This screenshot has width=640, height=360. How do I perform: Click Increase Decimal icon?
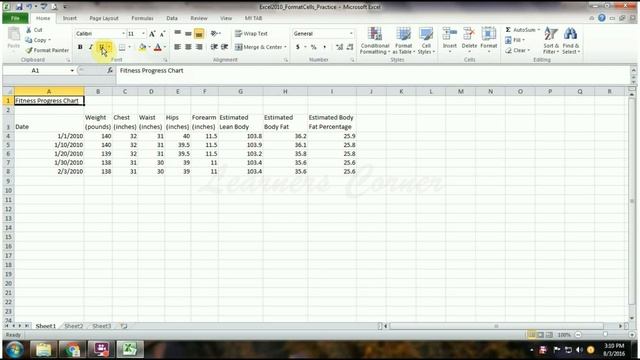(x=339, y=47)
